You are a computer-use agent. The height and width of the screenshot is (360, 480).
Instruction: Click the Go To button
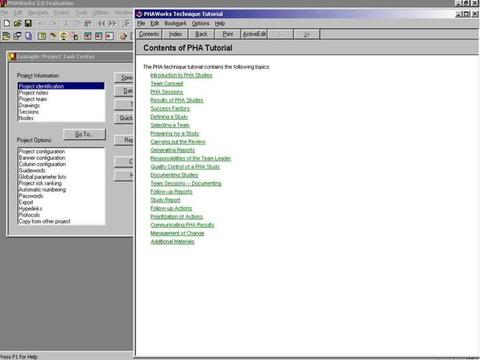(x=84, y=134)
